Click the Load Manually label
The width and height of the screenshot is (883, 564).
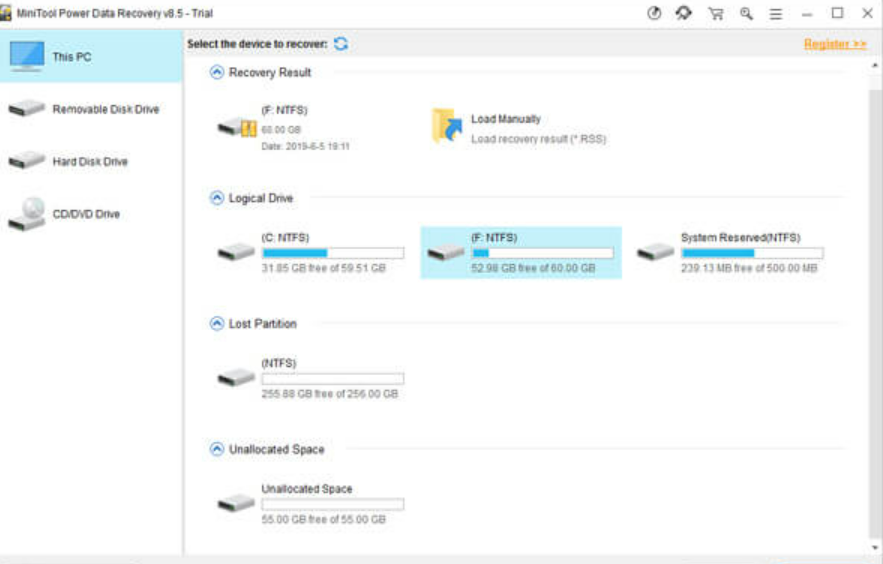(506, 119)
